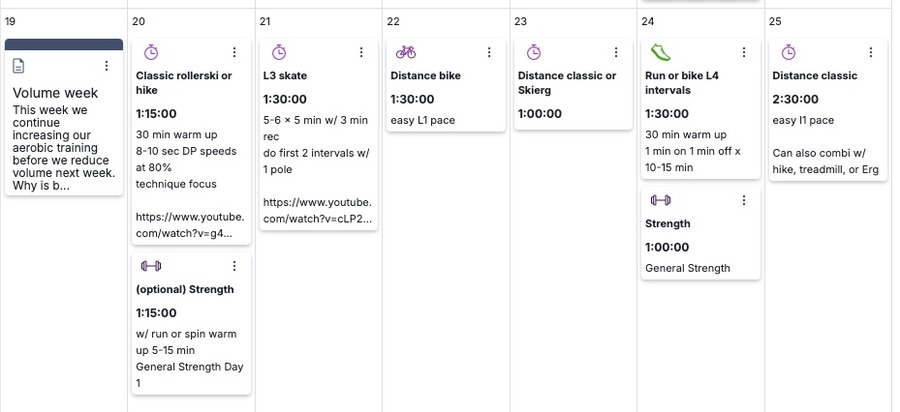The width and height of the screenshot is (900, 412).
Task: Open three-dot menu on Classic rollerski or hike
Action: [234, 52]
